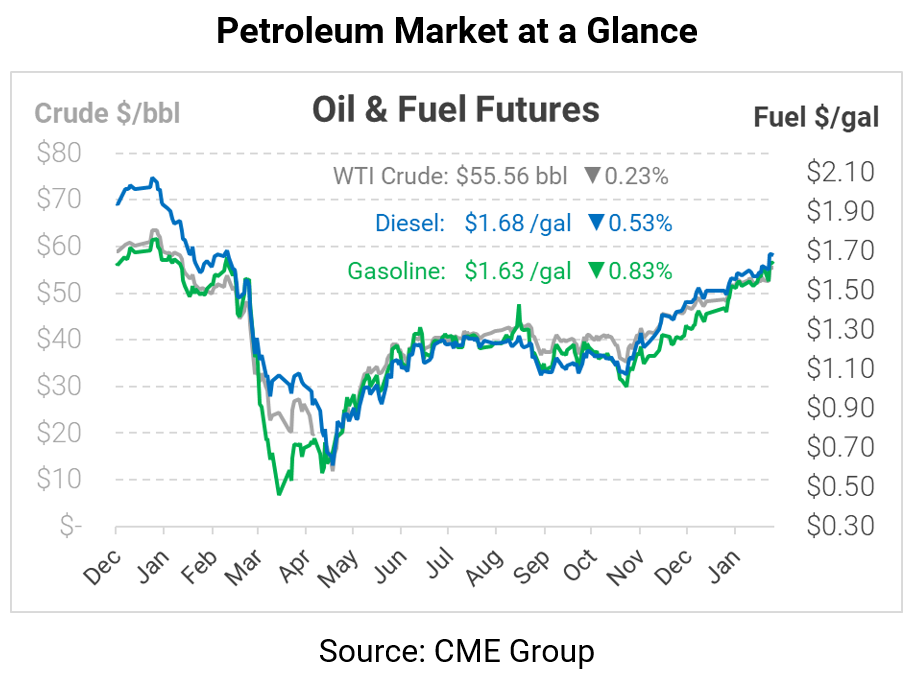Select the Diesel legend label
The height and width of the screenshot is (678, 918).
tap(410, 223)
